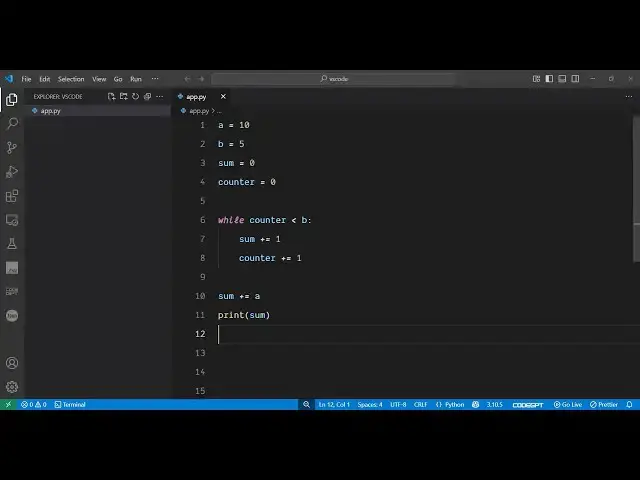Click the vscode command center search box
Viewport: 640px width, 480px height.
point(333,79)
